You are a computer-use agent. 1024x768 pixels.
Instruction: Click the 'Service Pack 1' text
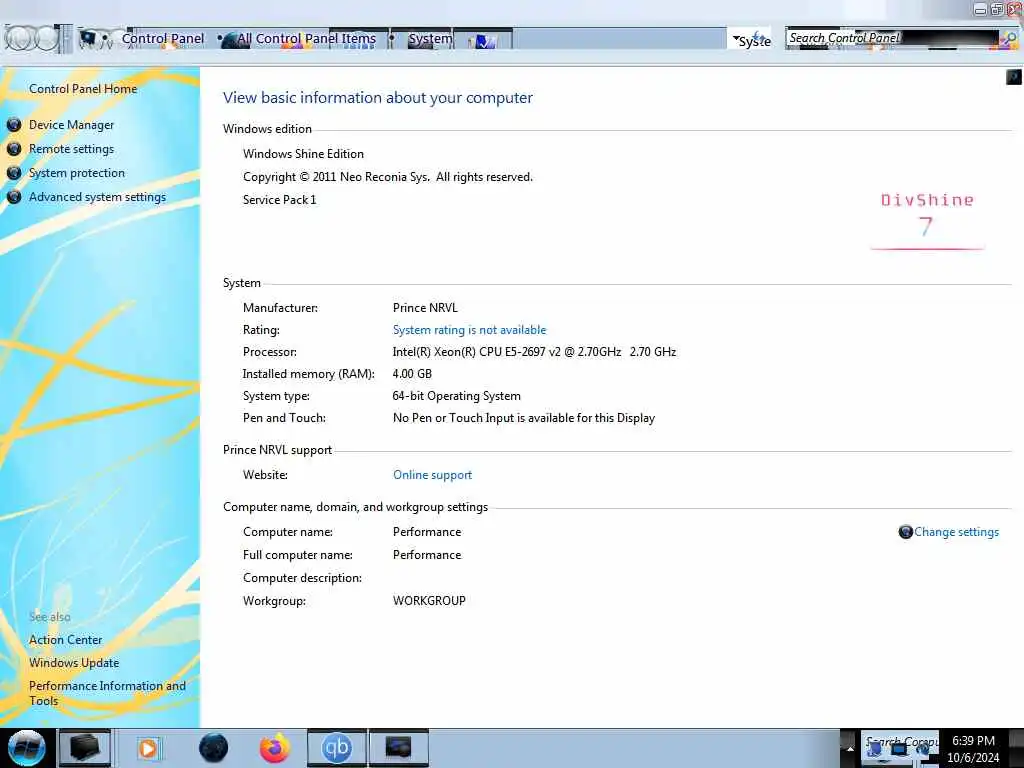tap(280, 200)
